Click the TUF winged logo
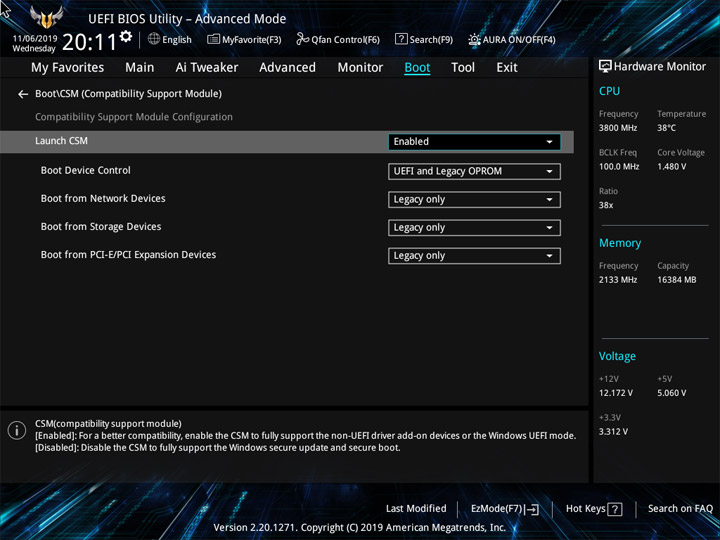The image size is (720, 540). point(46,17)
